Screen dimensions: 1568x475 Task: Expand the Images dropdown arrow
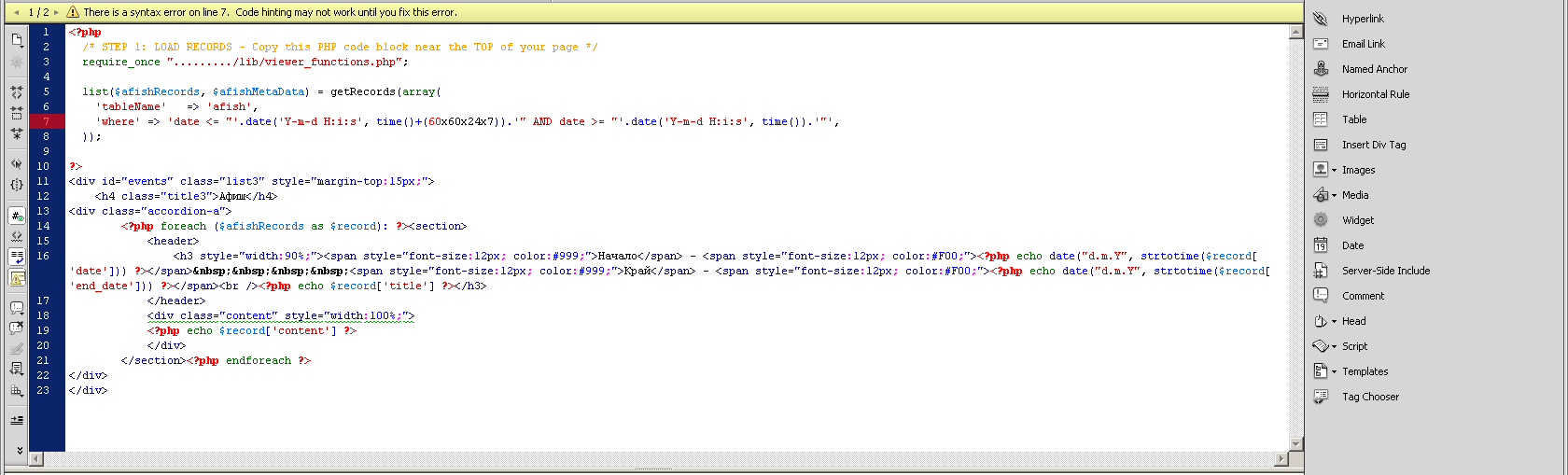pos(1334,170)
